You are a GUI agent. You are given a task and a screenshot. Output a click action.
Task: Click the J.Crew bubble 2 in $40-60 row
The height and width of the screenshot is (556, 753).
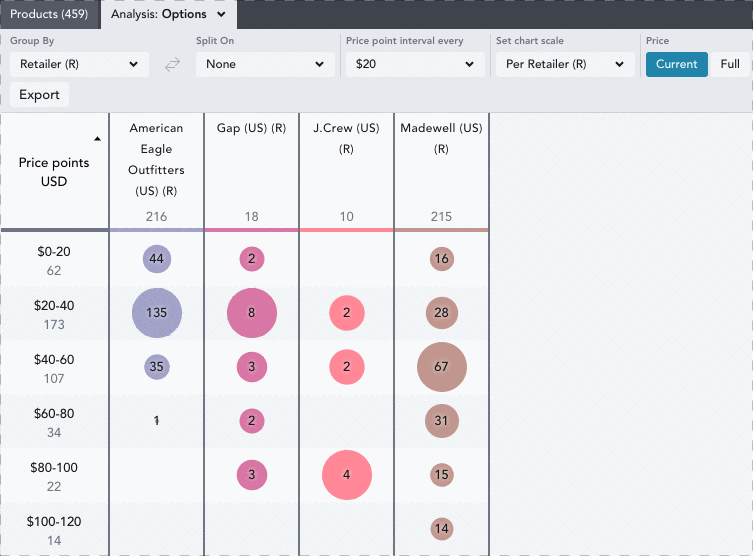347,367
